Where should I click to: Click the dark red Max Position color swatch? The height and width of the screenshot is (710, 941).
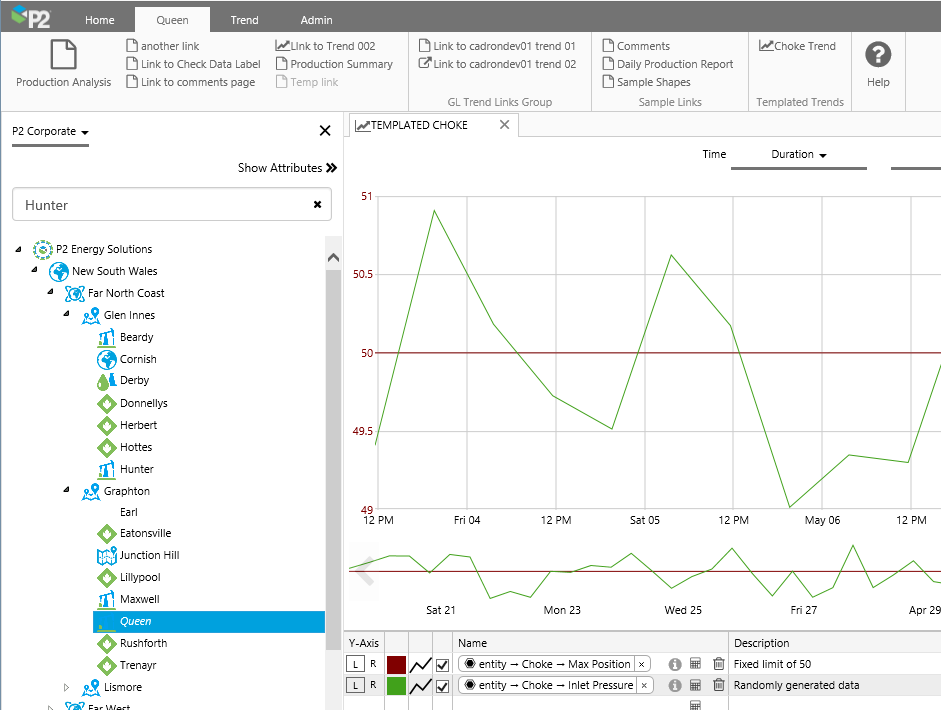click(x=396, y=665)
